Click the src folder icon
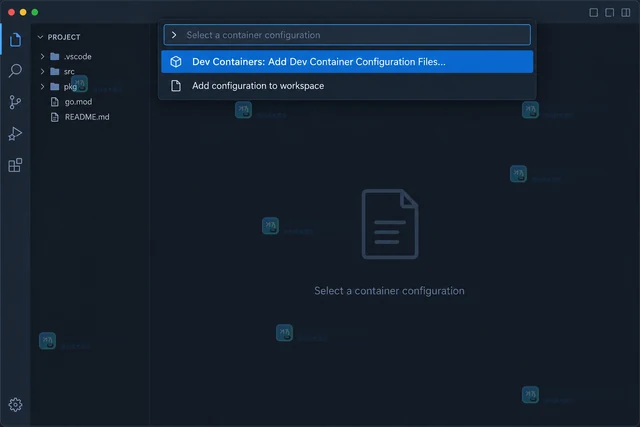 tap(55, 71)
